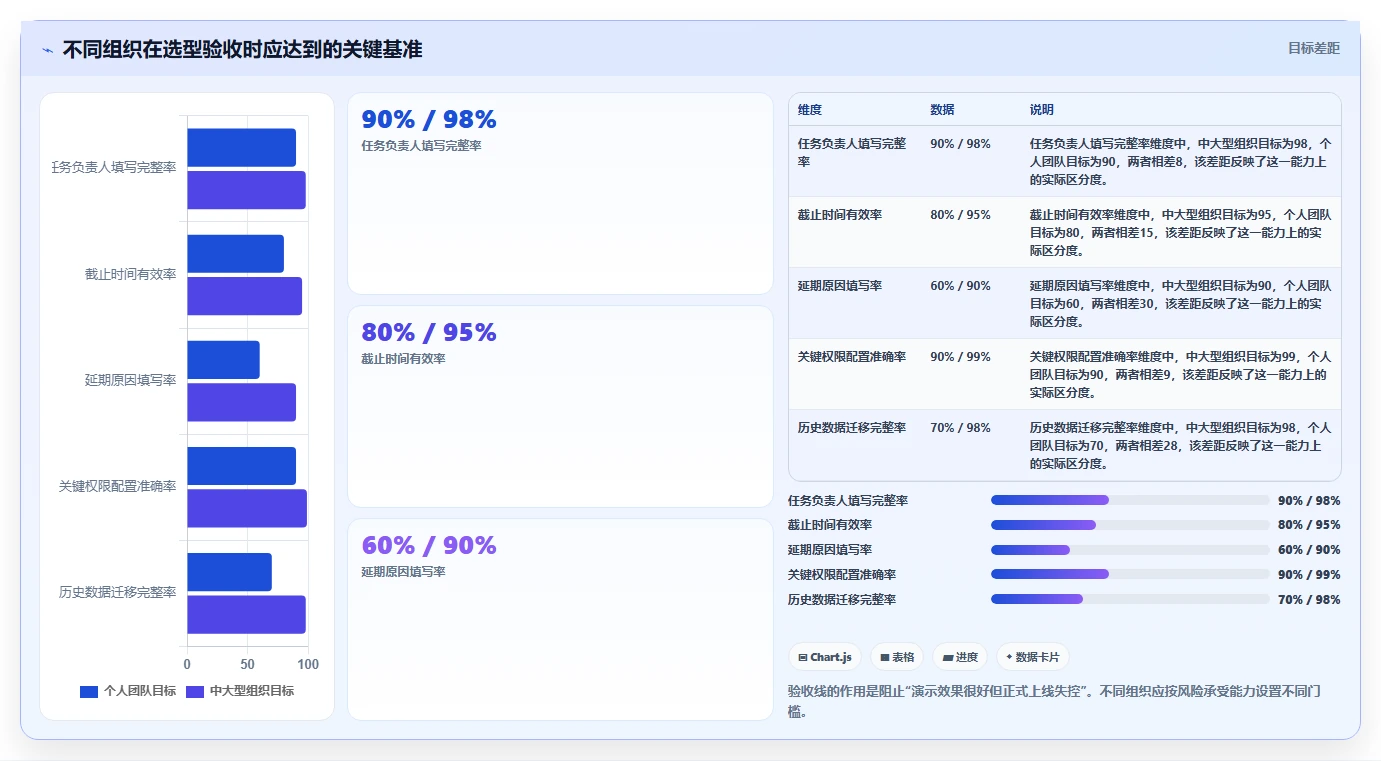Click the chart axis label 截止时间有效率

click(131, 275)
